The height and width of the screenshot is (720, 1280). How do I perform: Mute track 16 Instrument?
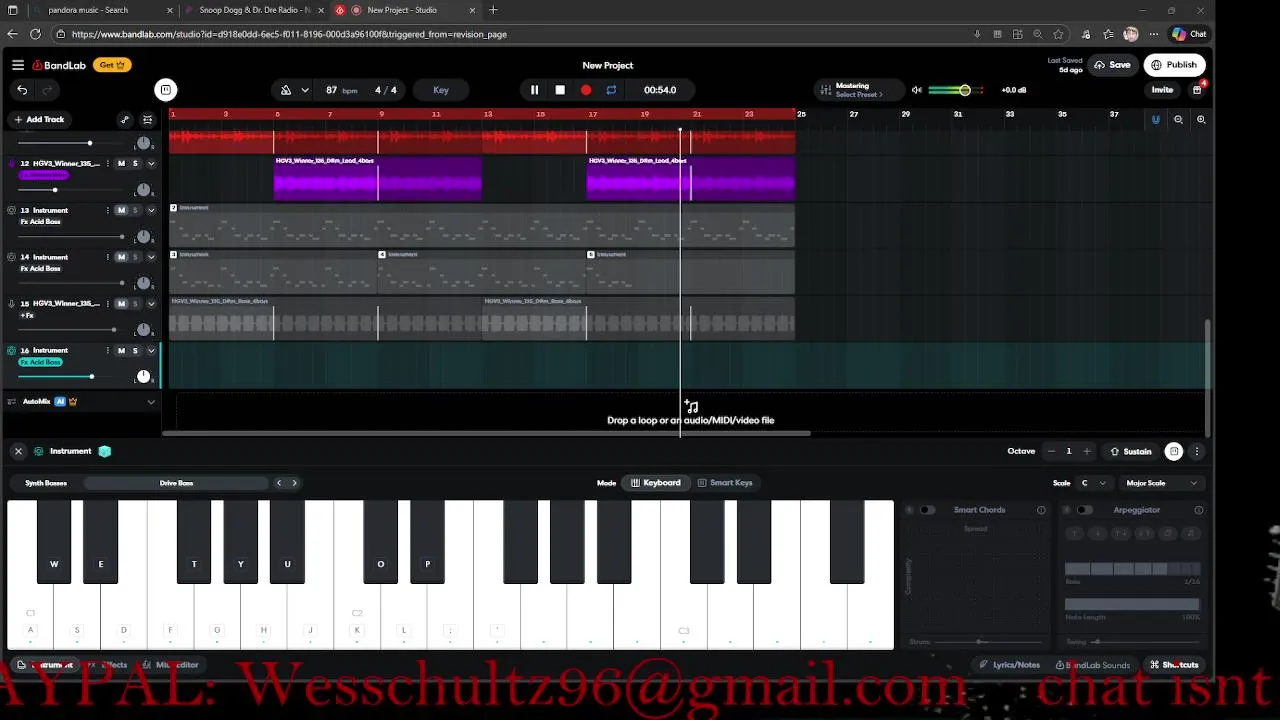121,351
